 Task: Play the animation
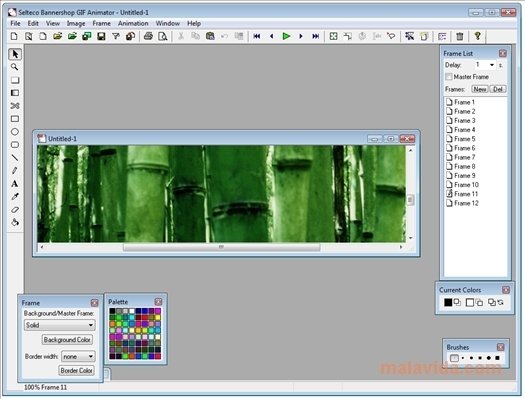point(286,36)
